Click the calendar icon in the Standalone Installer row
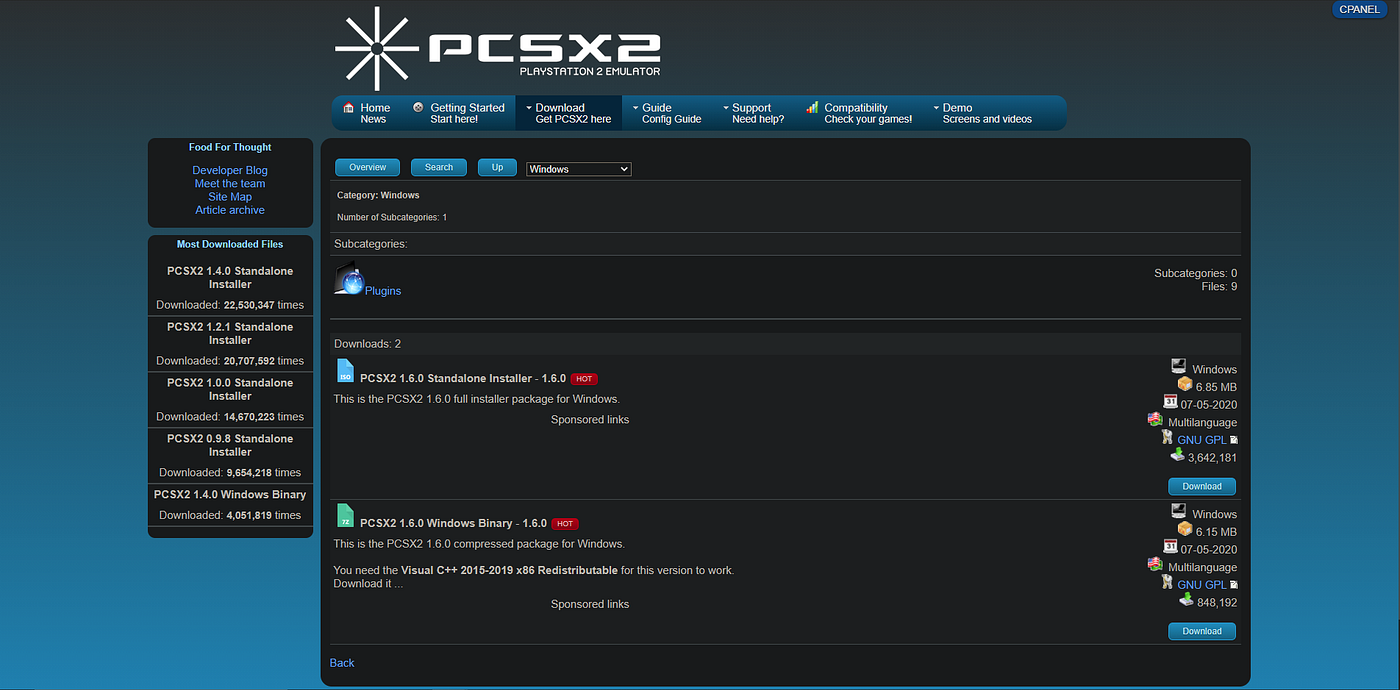1400x690 pixels. [x=1170, y=402]
